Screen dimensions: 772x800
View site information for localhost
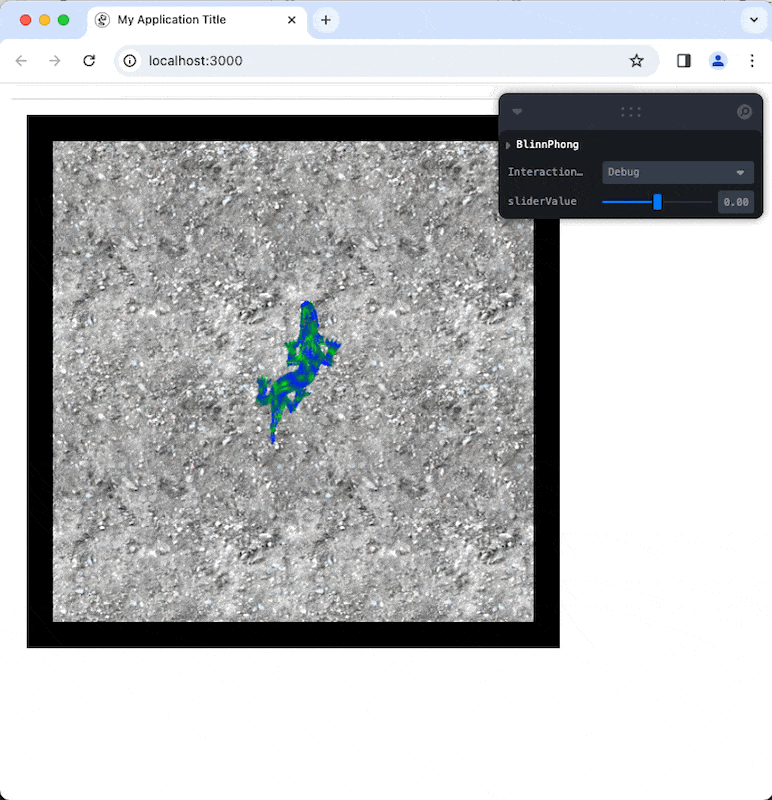coord(130,61)
